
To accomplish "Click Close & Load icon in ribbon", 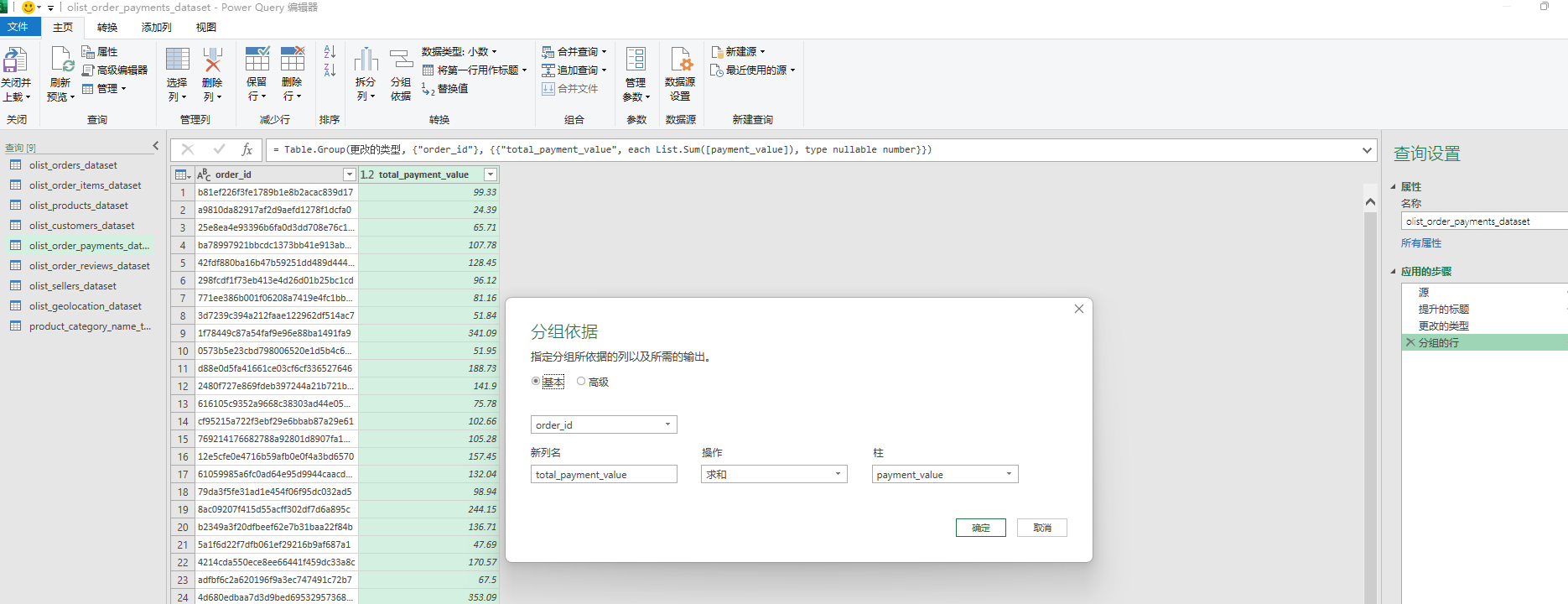I will [15, 60].
